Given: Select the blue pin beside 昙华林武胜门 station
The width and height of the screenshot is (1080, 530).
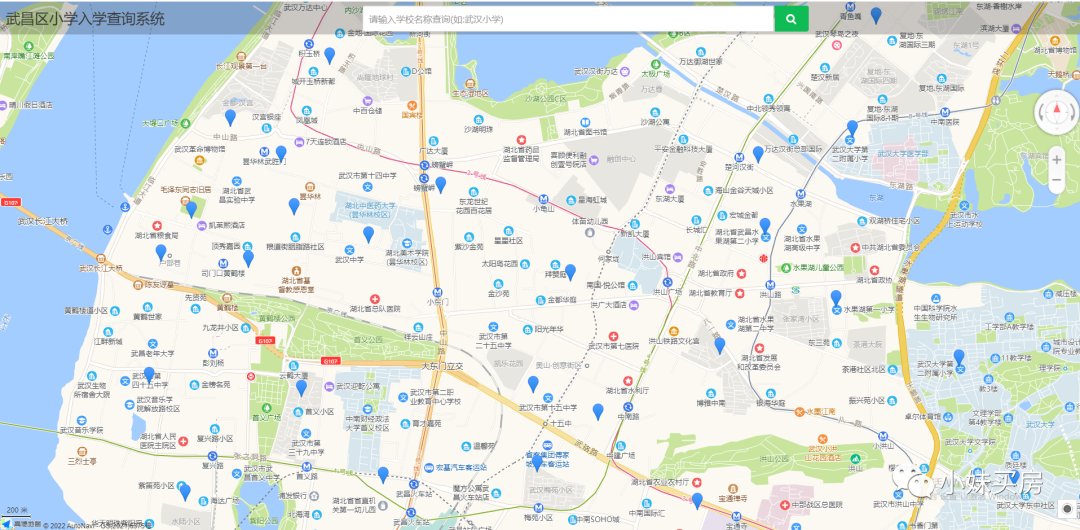Looking at the screenshot, I should tap(281, 154).
